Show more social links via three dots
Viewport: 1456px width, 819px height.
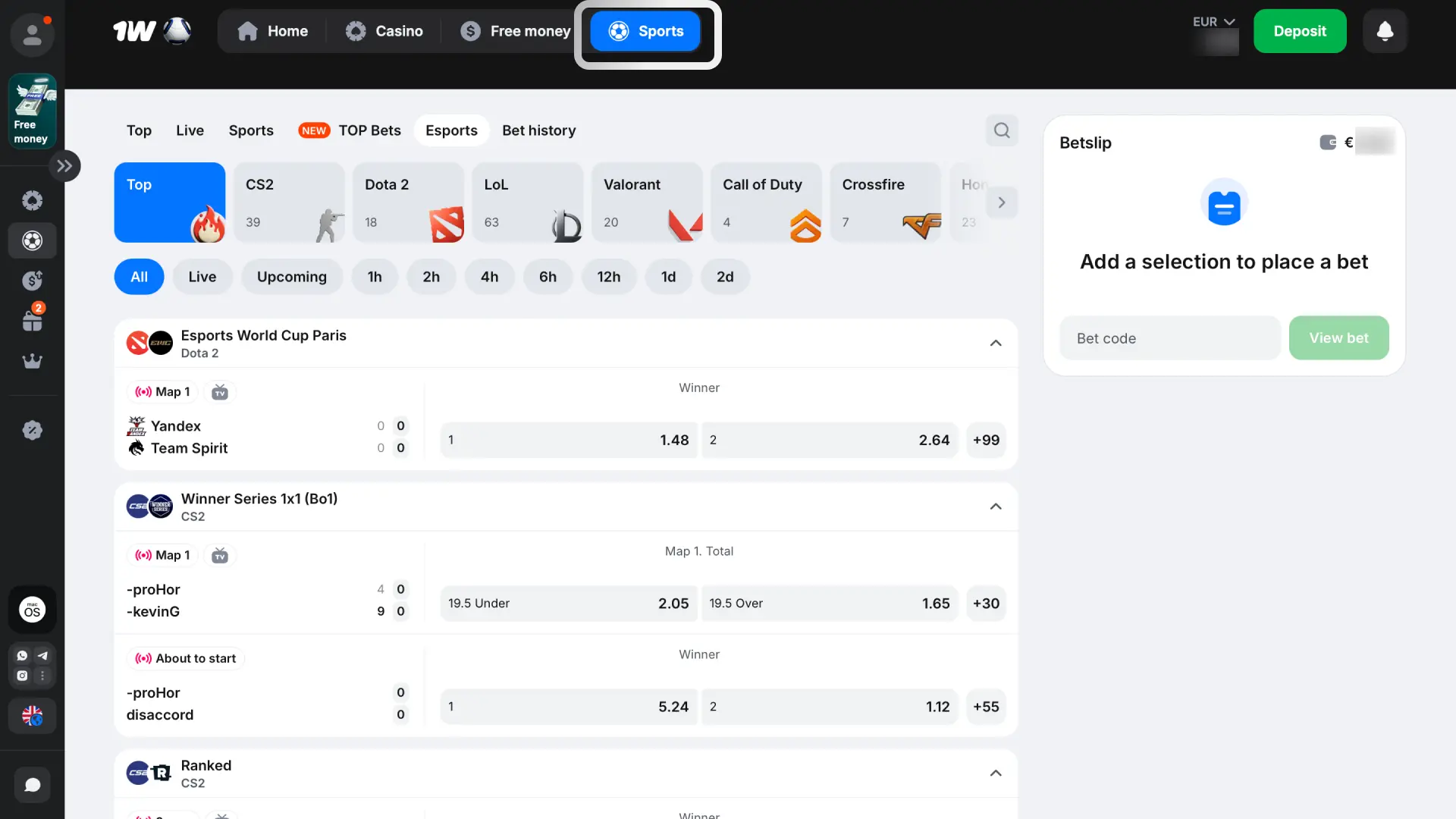point(42,676)
